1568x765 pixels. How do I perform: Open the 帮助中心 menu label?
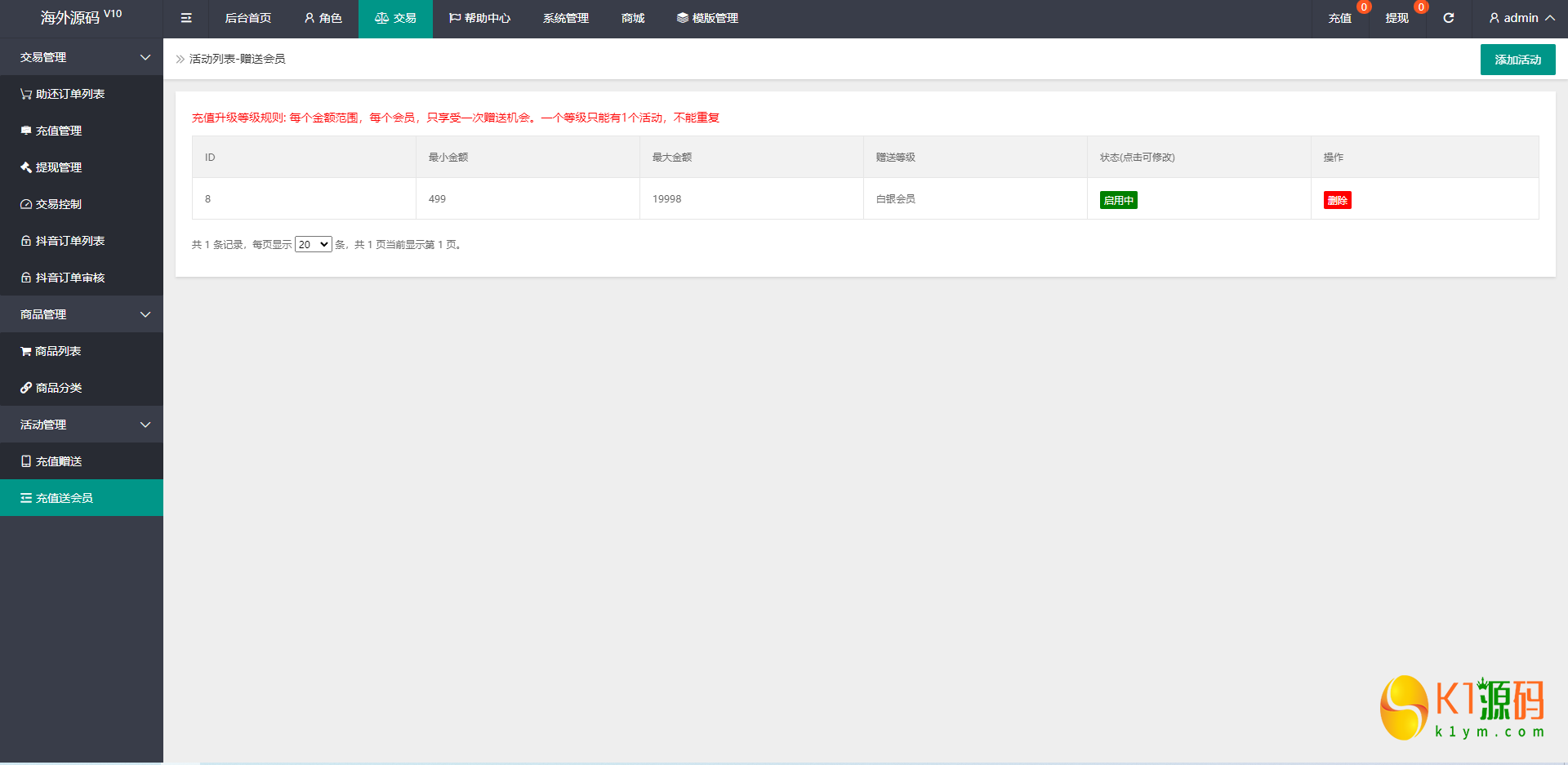tap(488, 18)
